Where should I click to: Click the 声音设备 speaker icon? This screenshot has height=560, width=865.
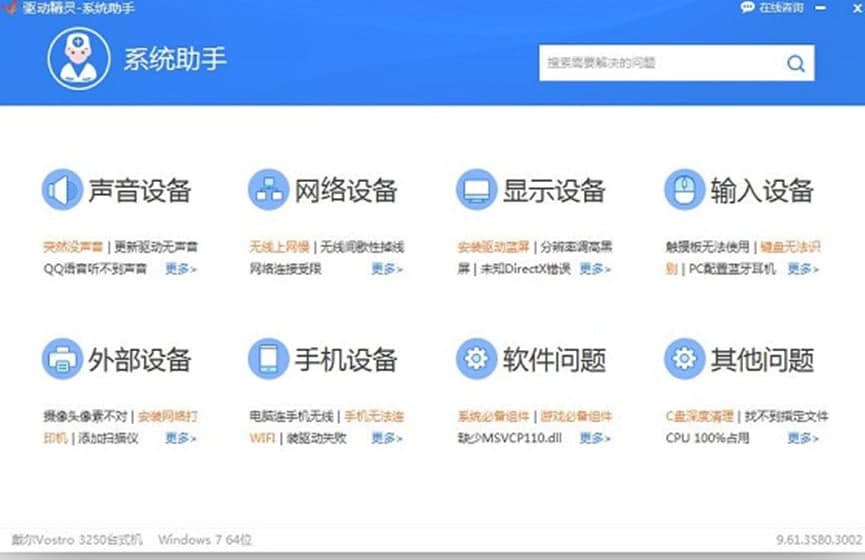pyautogui.click(x=62, y=190)
